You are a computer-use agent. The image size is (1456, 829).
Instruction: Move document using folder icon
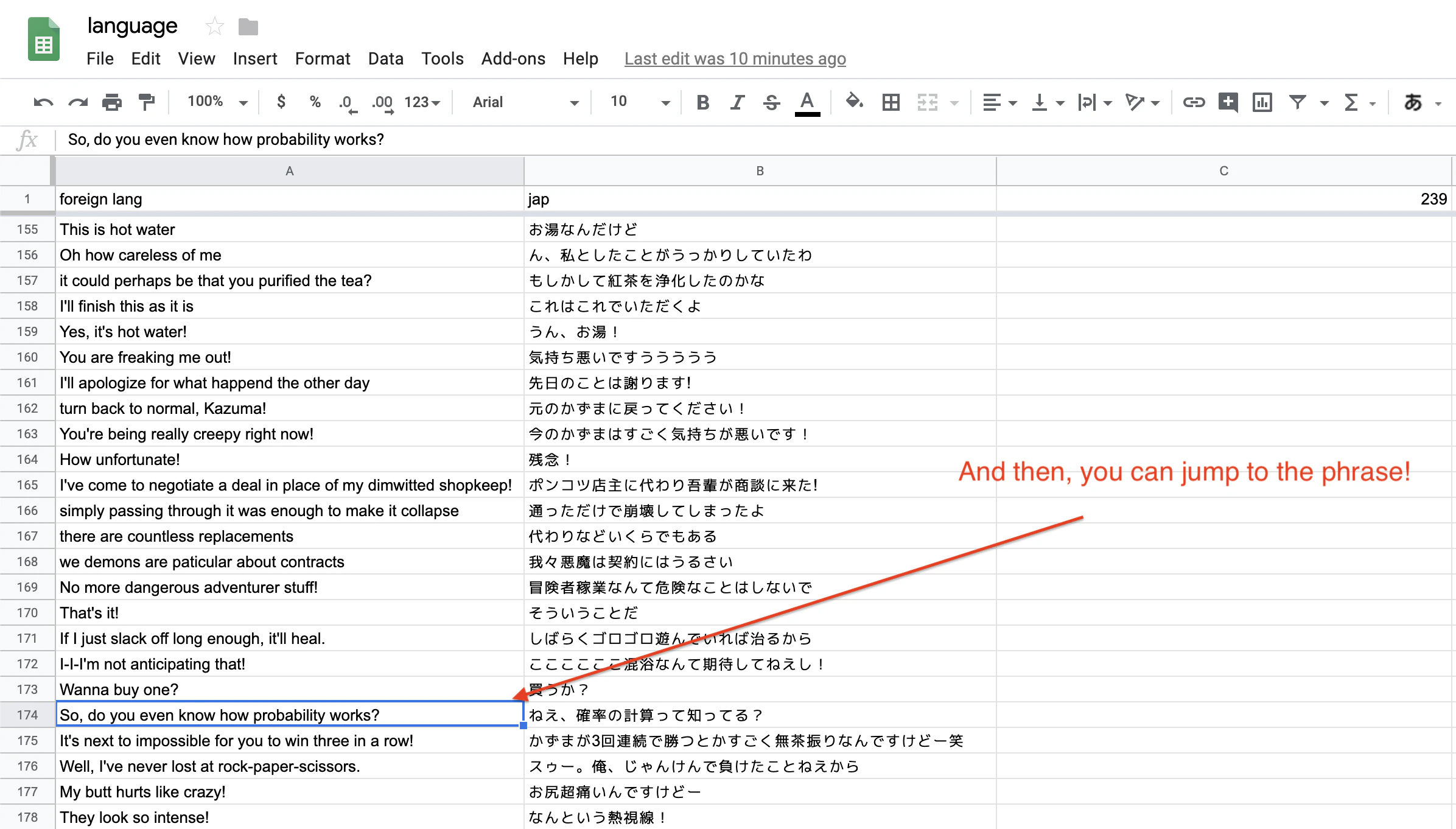248,27
